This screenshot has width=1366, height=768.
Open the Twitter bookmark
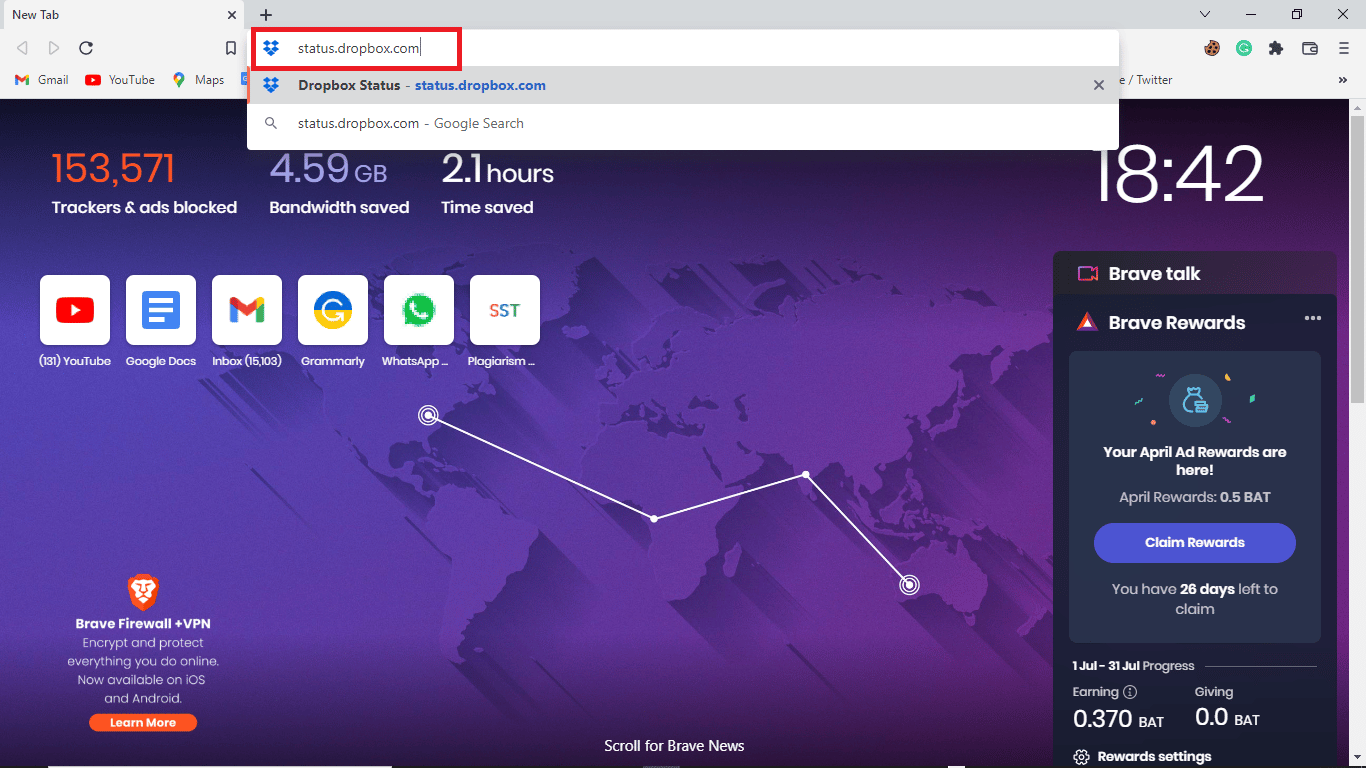click(x=1147, y=80)
